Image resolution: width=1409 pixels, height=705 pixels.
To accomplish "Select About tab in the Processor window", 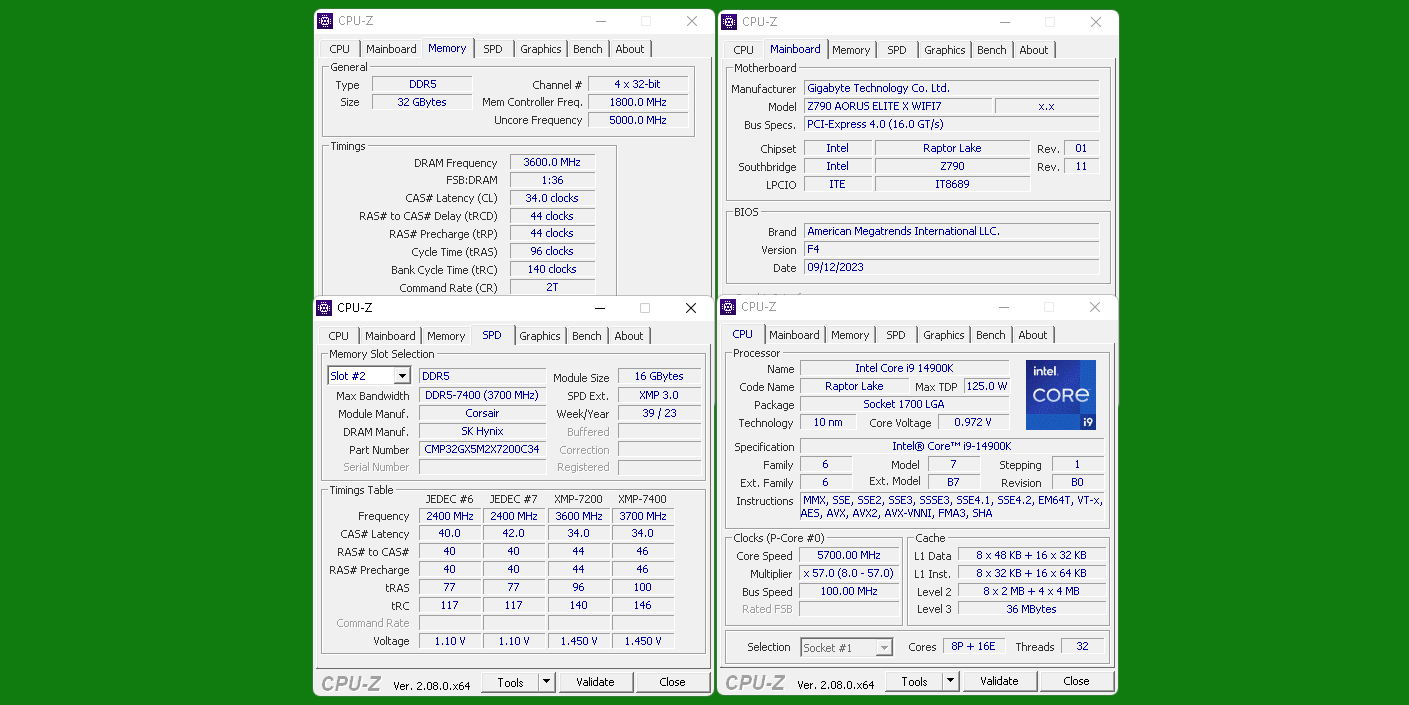I will [x=1032, y=335].
